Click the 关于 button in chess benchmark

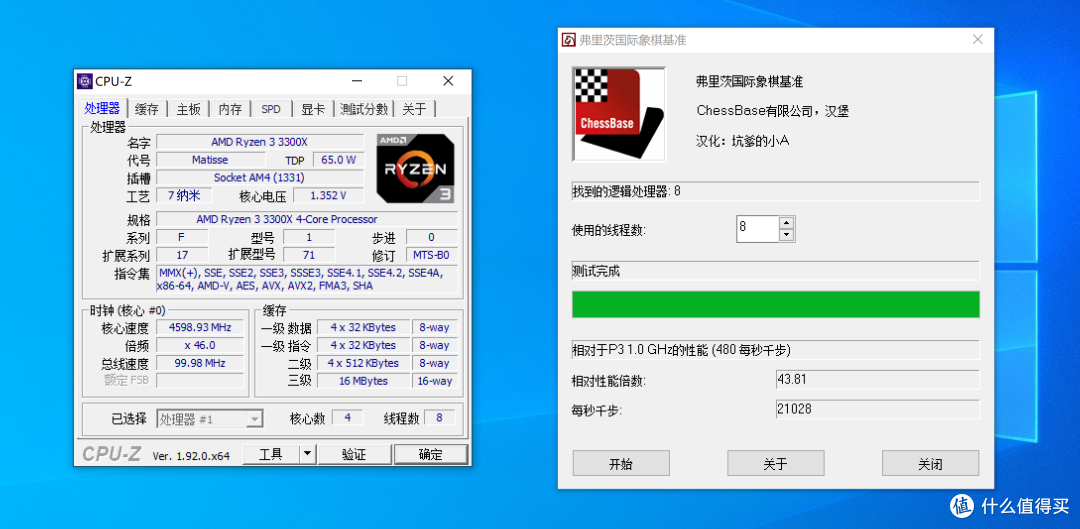click(x=776, y=464)
